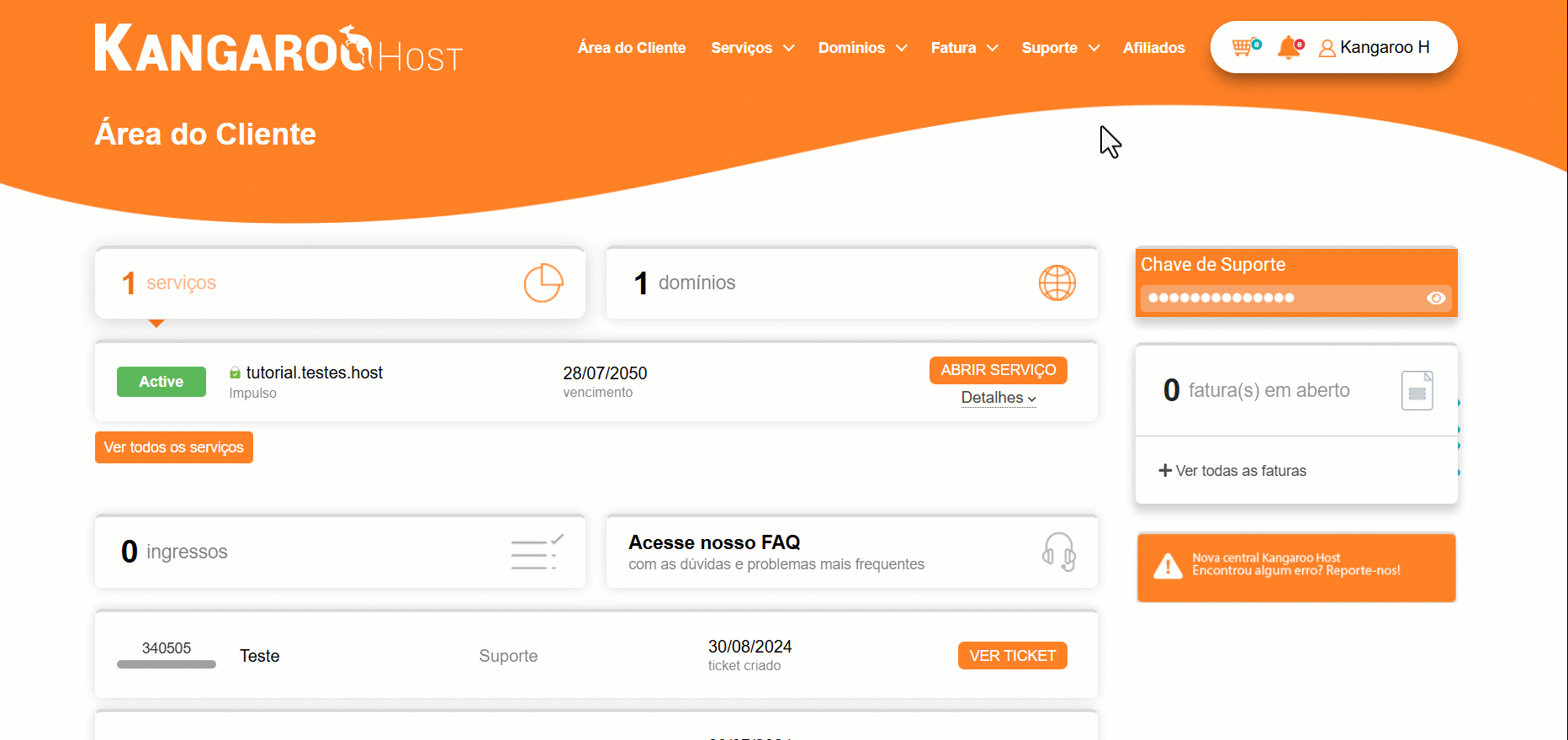Click the FAQ headset icon
Viewport: 1568px width, 740px height.
(x=1059, y=552)
